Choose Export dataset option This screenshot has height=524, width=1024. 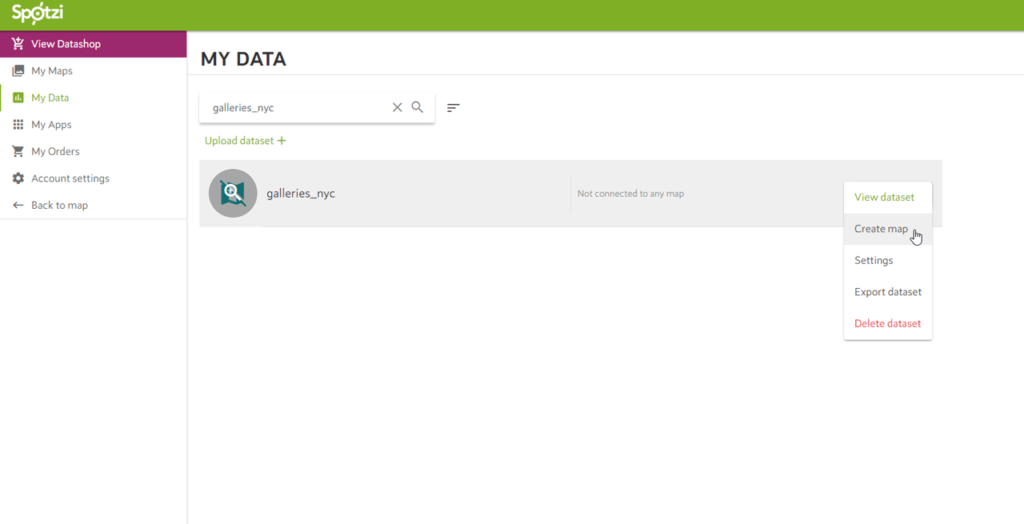coord(888,291)
